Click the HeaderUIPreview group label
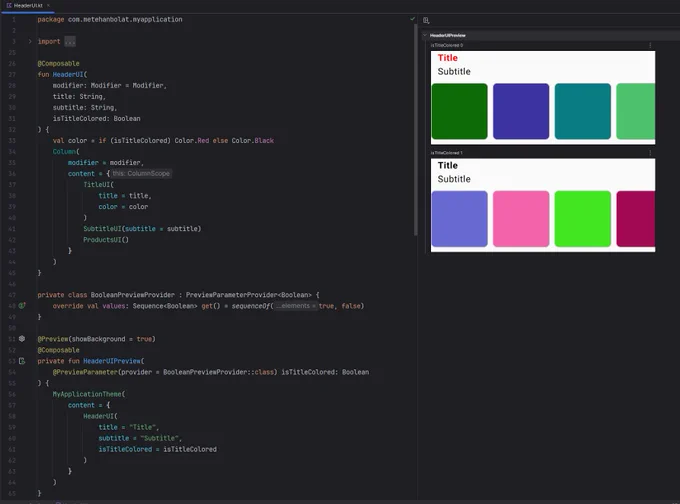680x504 pixels. (448, 35)
